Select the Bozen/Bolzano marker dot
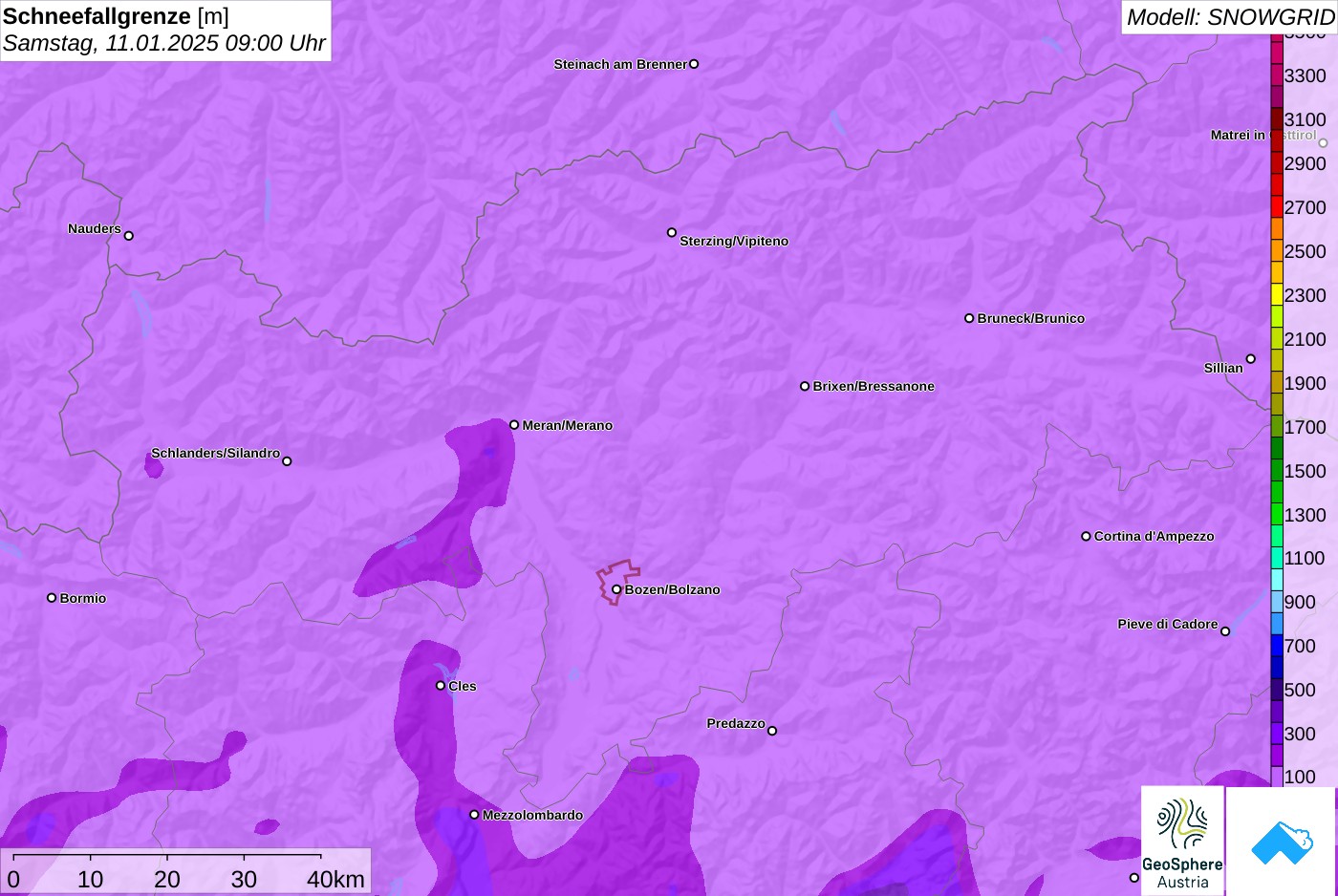1338x896 pixels. tap(616, 589)
